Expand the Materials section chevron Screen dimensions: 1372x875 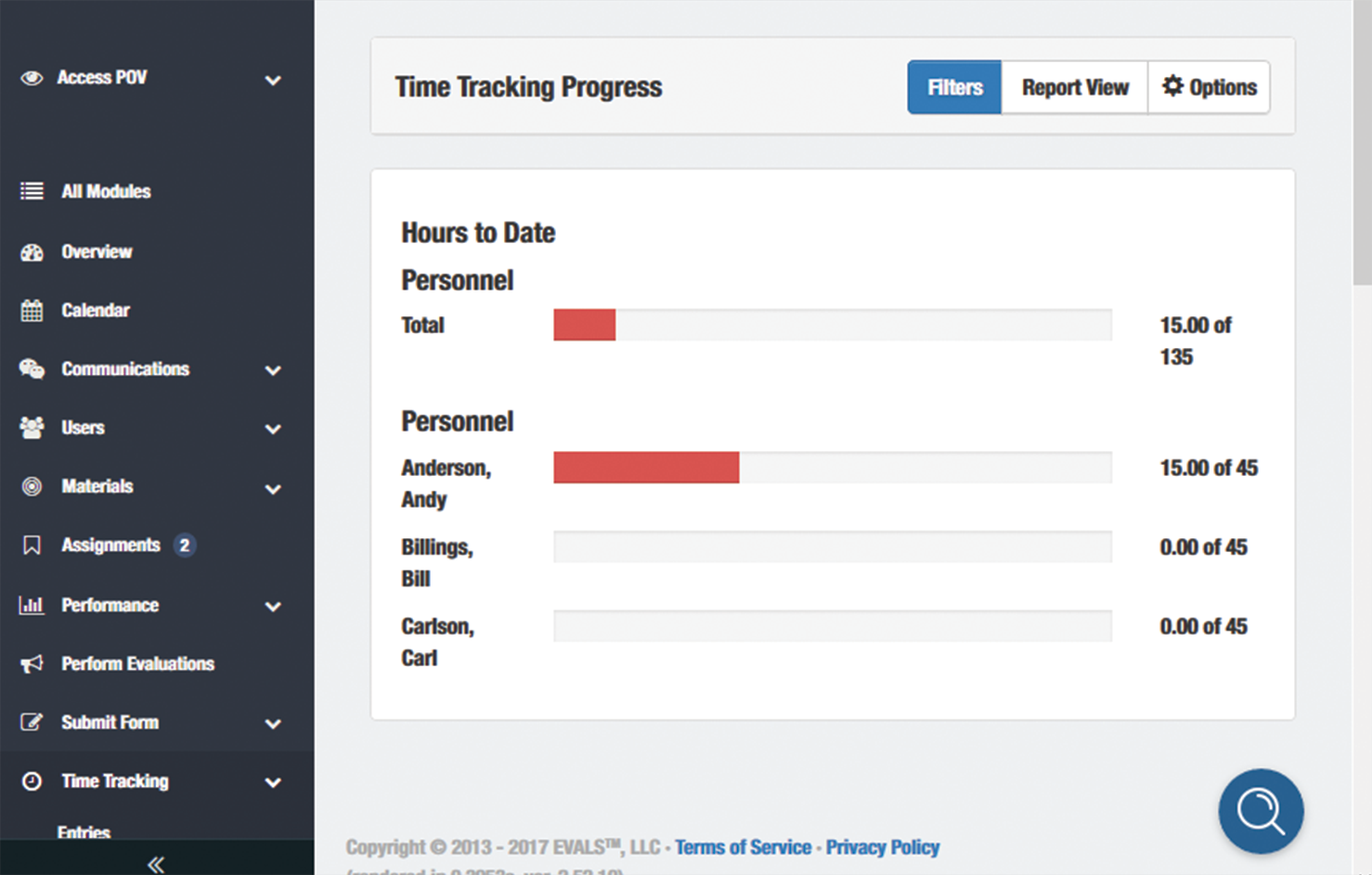[x=273, y=489]
